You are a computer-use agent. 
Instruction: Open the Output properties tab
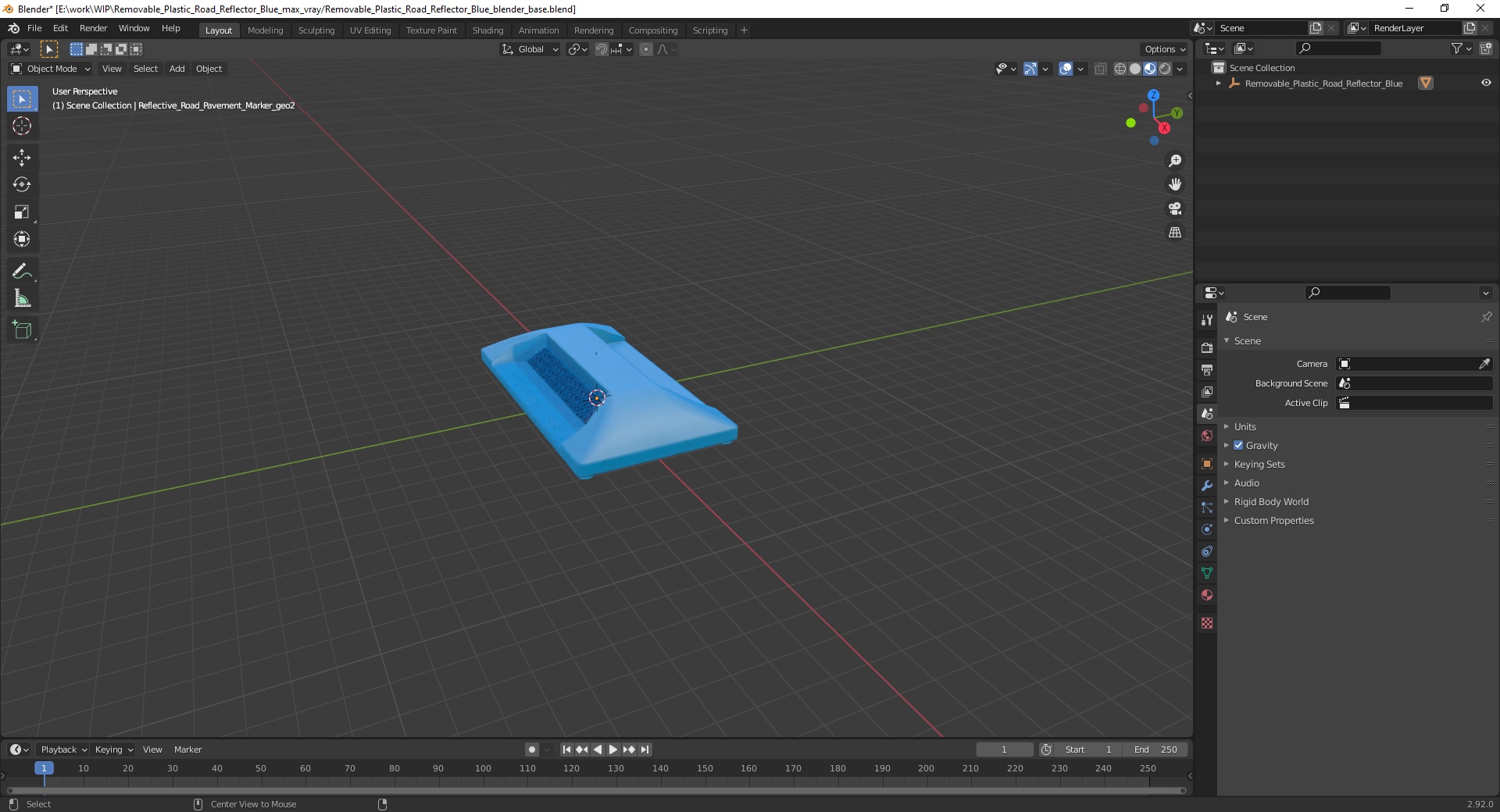tap(1207, 369)
